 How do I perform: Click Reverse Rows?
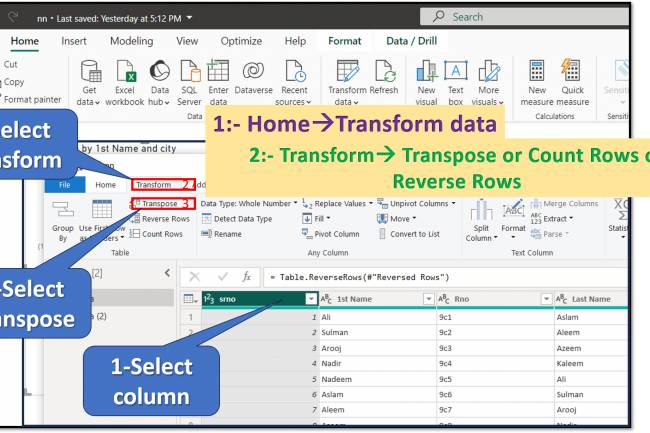click(160, 219)
